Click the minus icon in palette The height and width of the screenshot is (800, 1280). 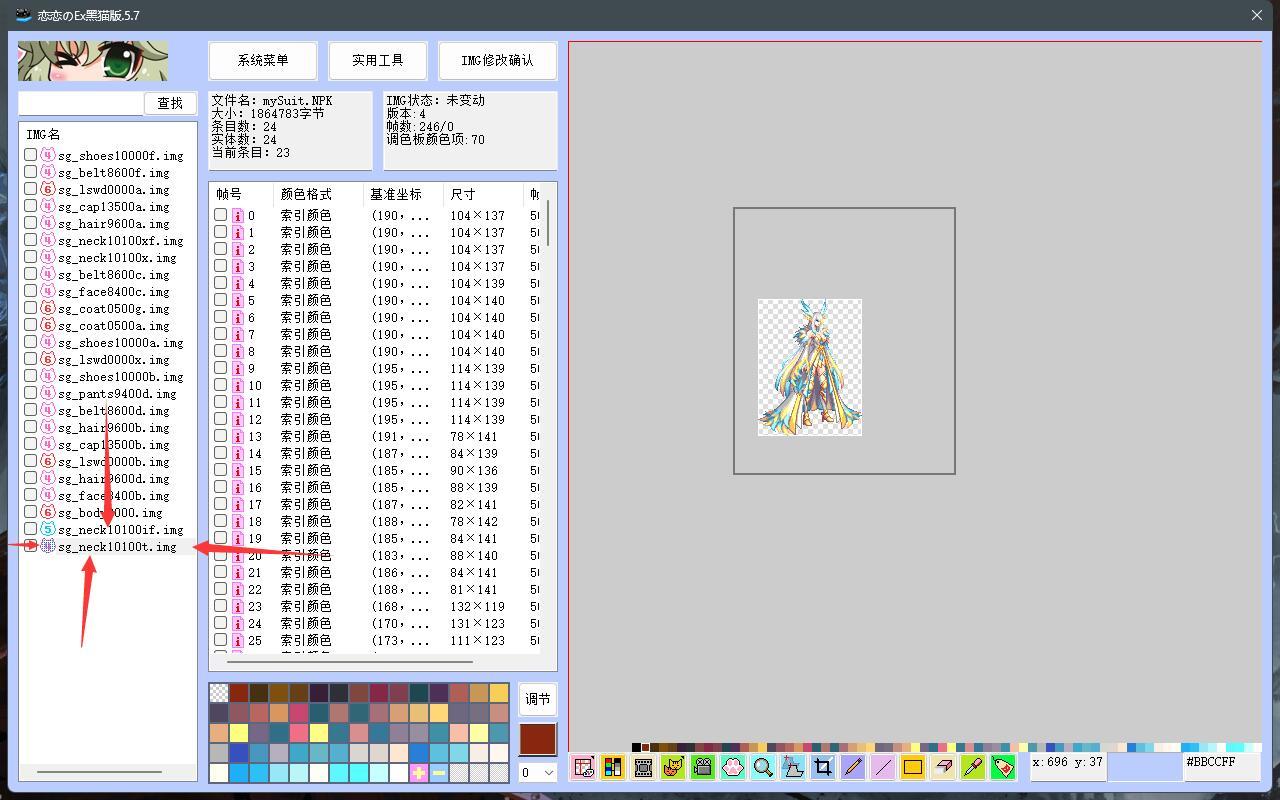tap(439, 773)
